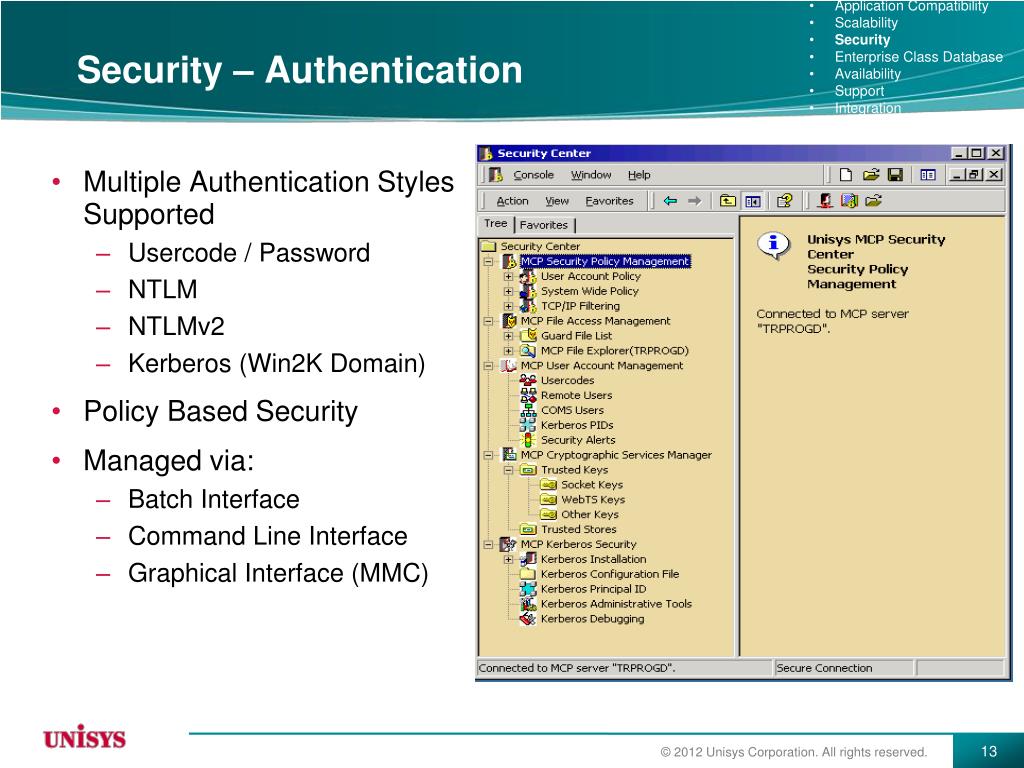Viewport: 1024px width, 768px height.
Task: Select MCP Security Policy Management label
Action: click(x=605, y=261)
